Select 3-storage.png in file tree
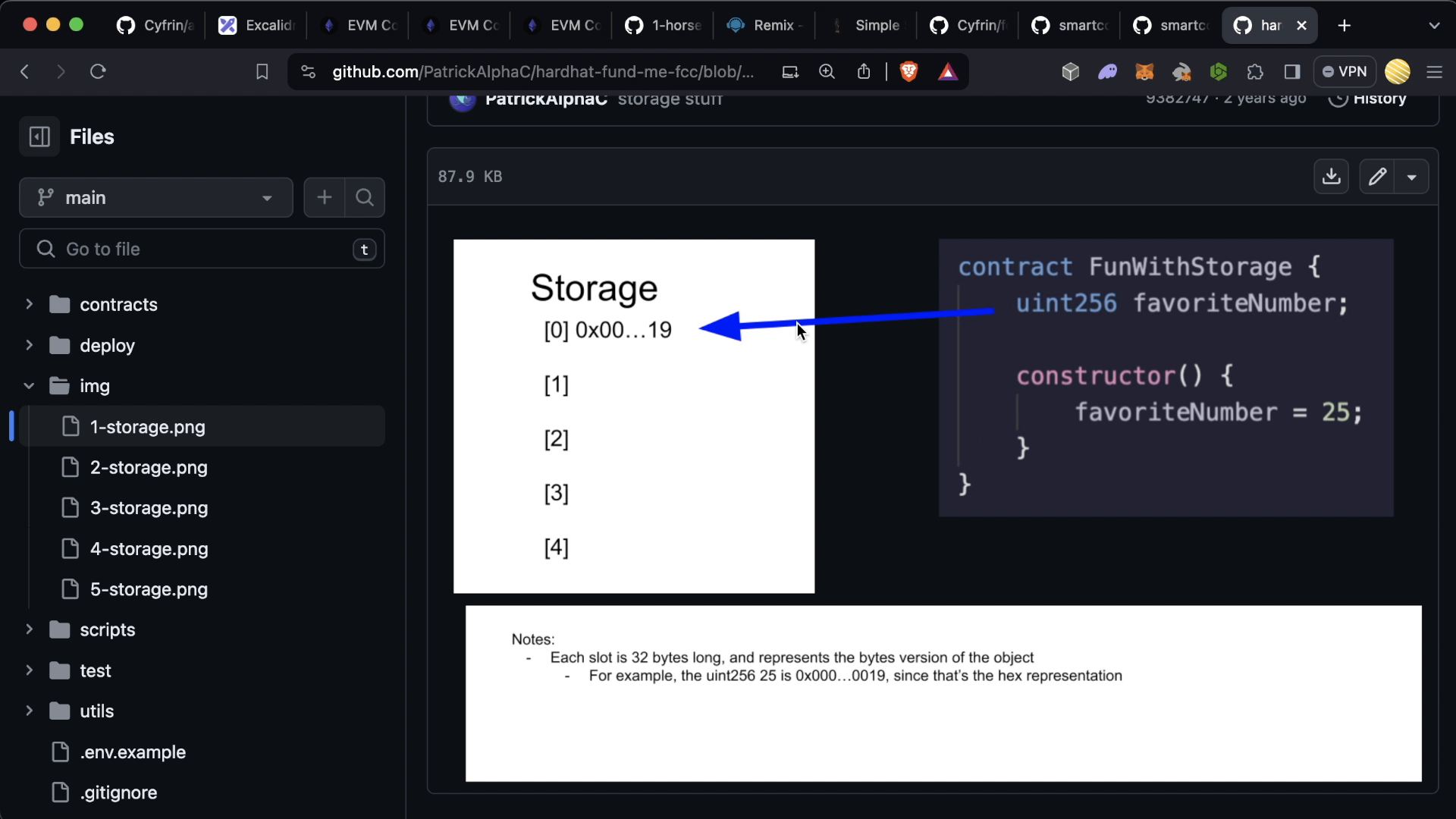This screenshot has width=1456, height=819. pos(149,508)
